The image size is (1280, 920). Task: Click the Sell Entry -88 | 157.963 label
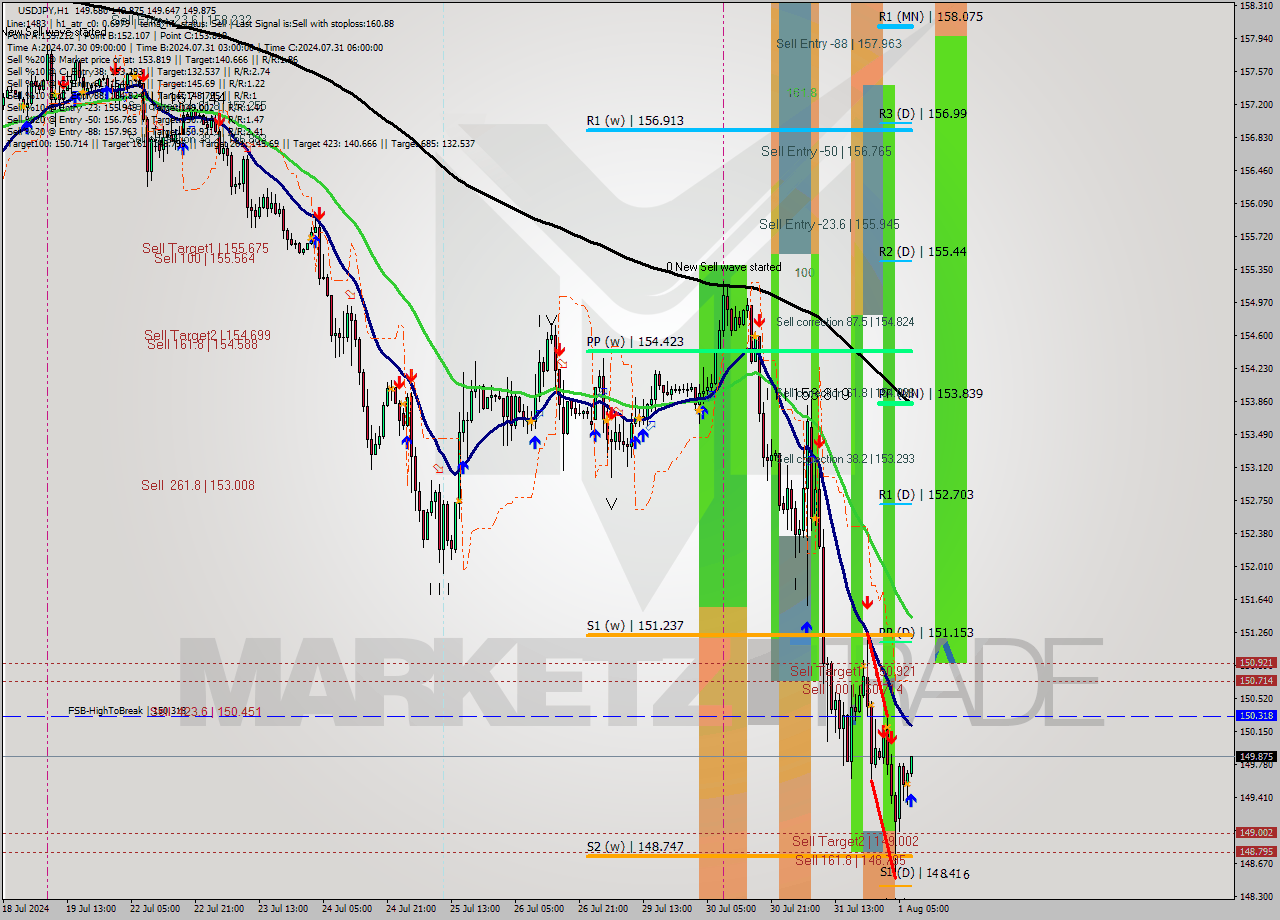pyautogui.click(x=839, y=44)
